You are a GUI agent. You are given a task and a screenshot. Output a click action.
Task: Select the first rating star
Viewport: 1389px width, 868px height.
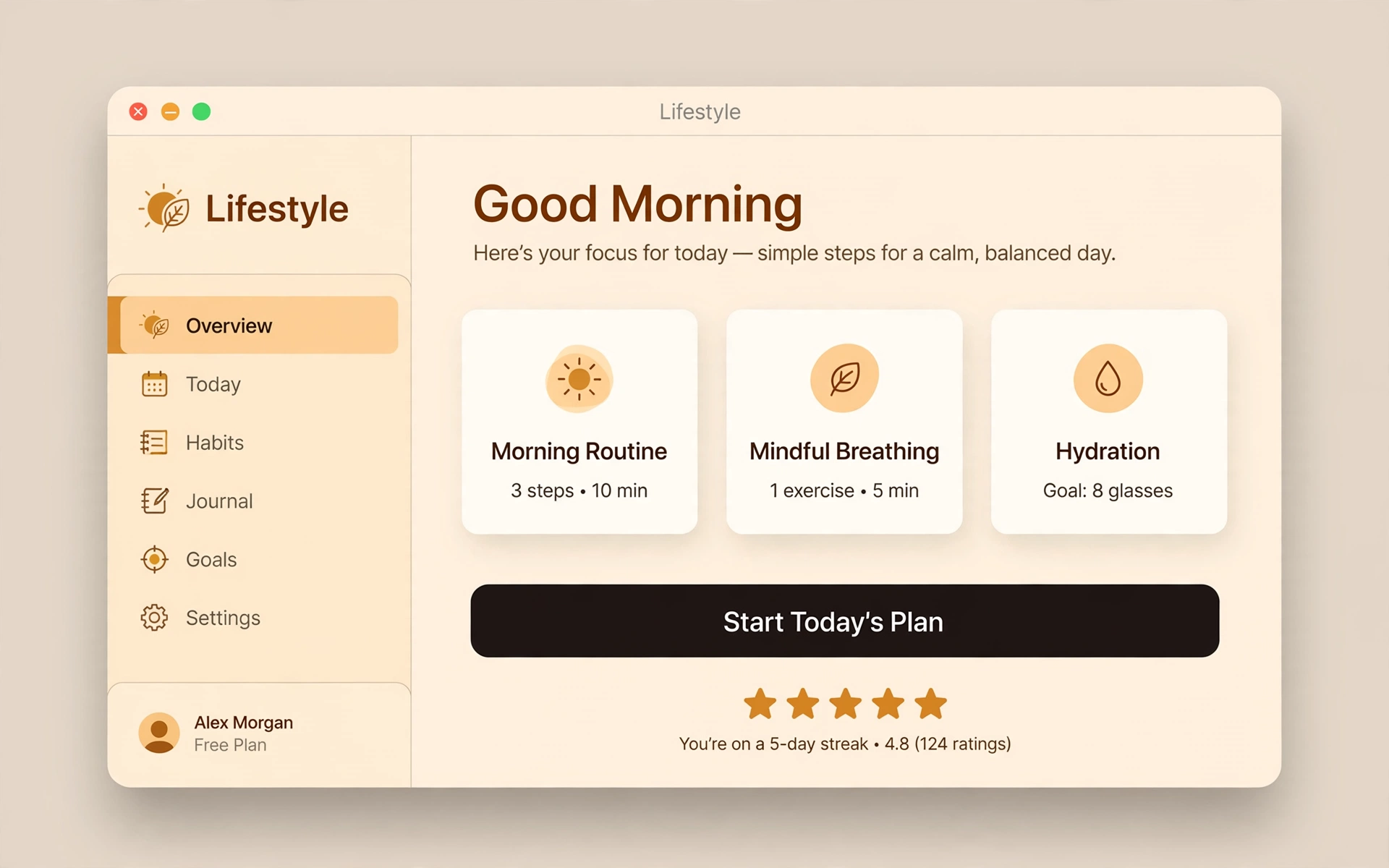coord(760,704)
